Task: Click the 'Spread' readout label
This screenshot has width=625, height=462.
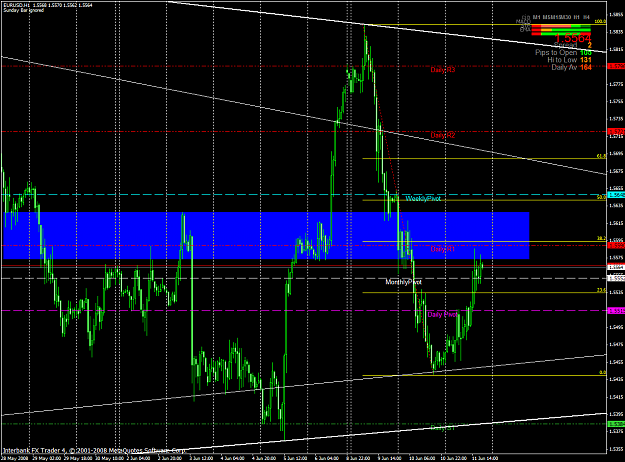Action: click(x=565, y=45)
